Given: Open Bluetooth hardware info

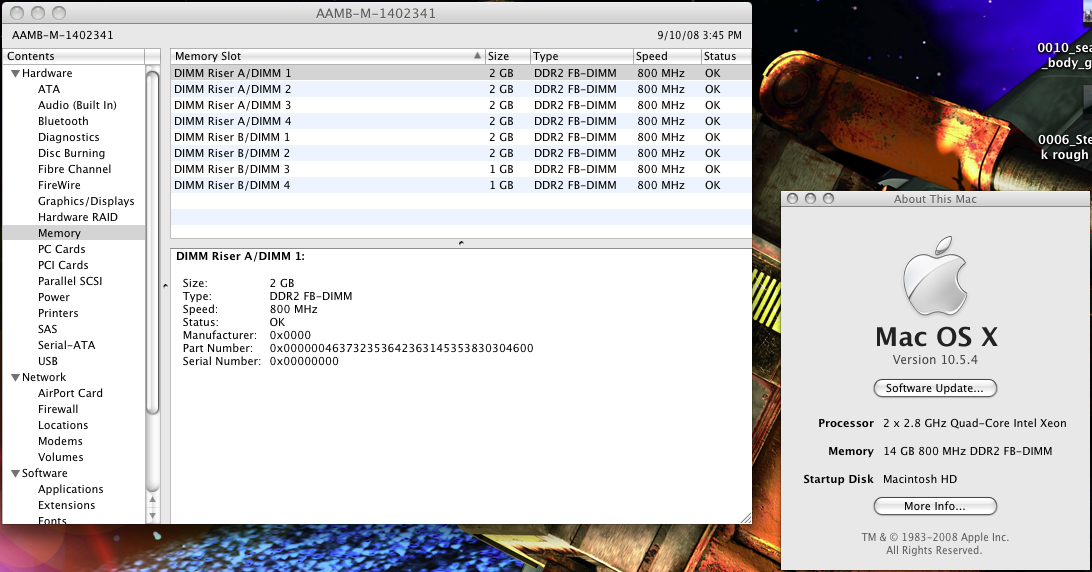Looking at the screenshot, I should coord(63,121).
